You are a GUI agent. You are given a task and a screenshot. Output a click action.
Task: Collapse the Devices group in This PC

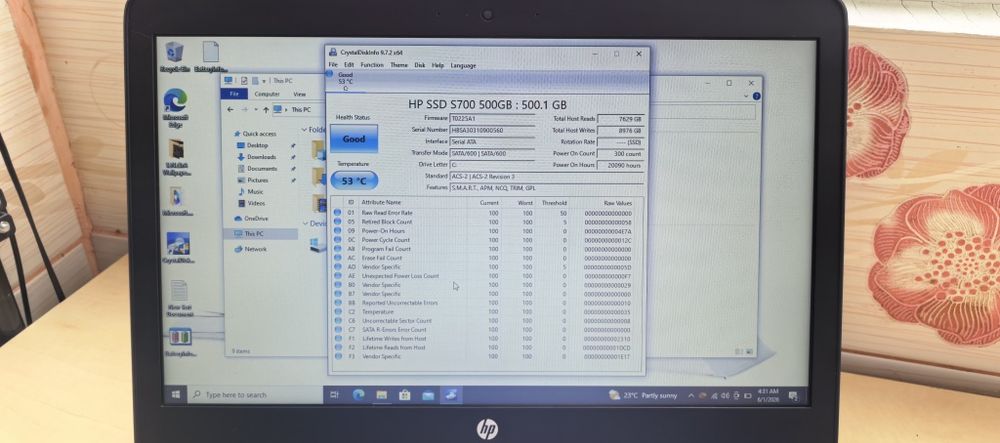click(x=305, y=224)
